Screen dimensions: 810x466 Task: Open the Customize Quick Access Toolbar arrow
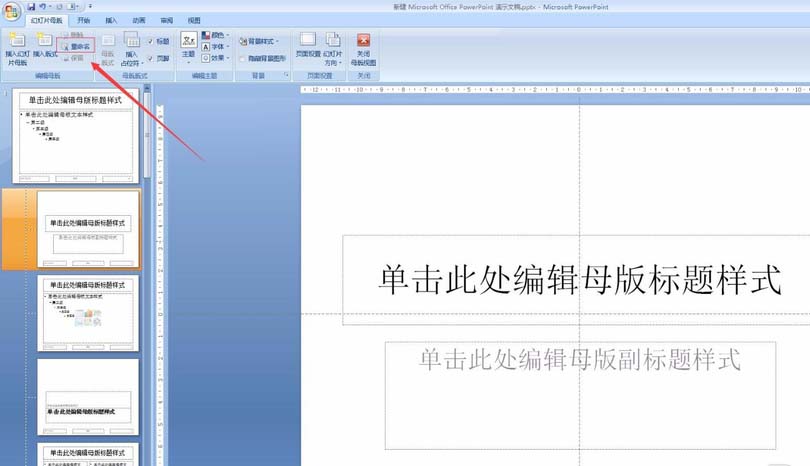coord(90,7)
